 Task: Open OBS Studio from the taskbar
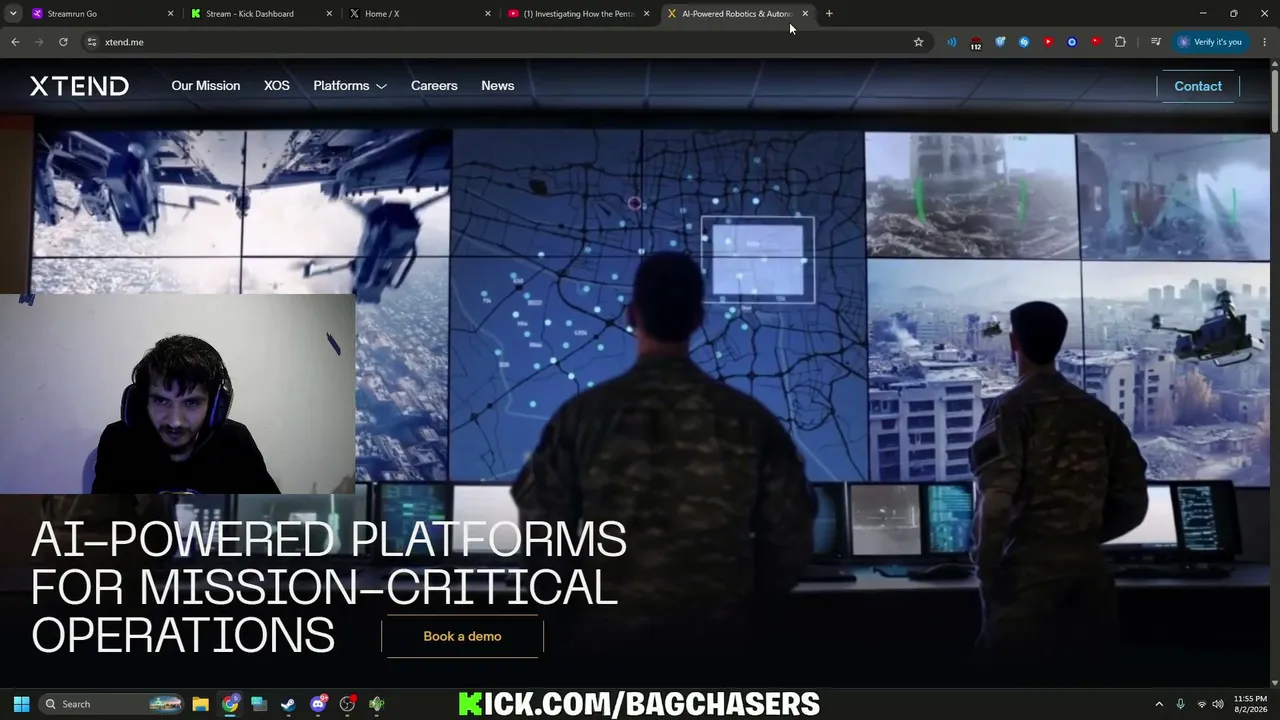click(x=347, y=704)
